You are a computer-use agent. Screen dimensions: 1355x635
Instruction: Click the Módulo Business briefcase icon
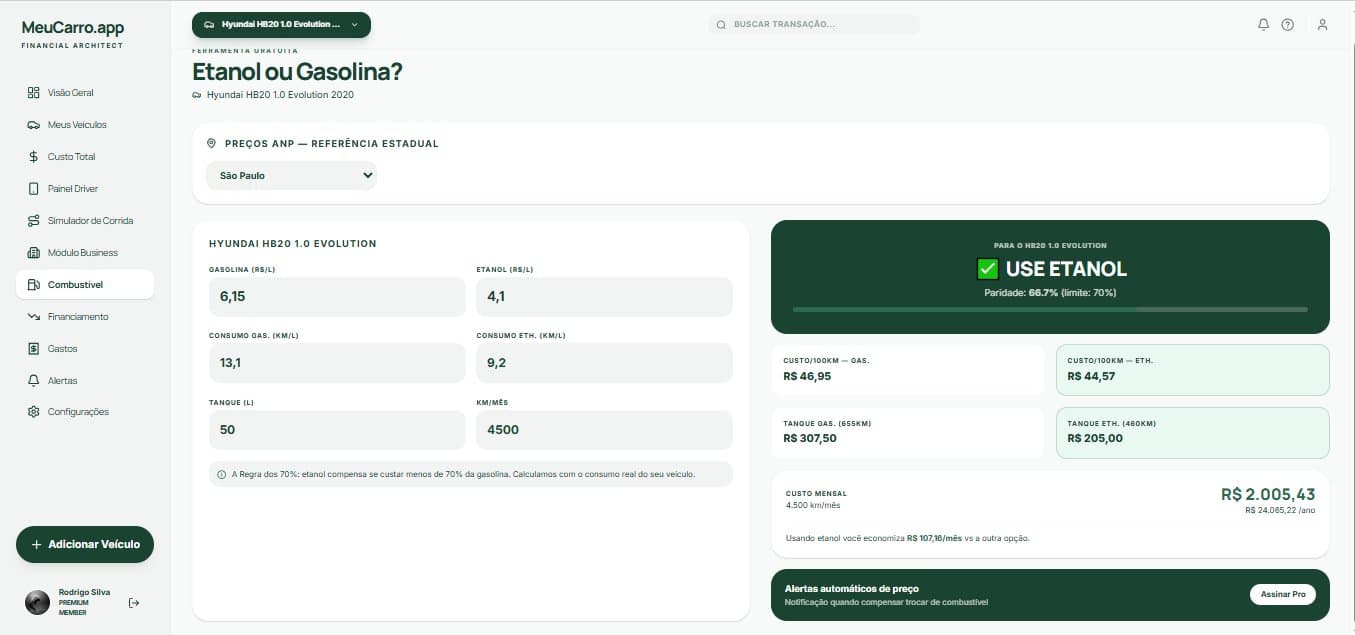[x=33, y=253]
